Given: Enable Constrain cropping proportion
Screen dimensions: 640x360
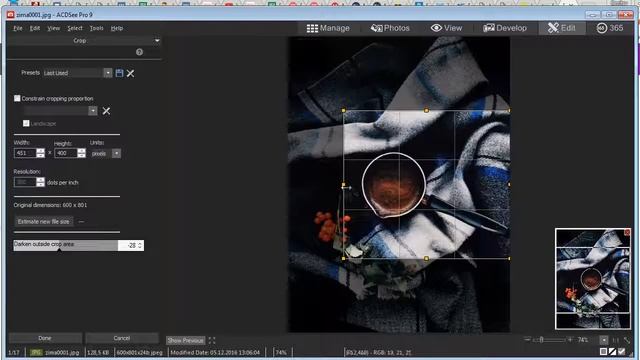Looking at the screenshot, I should [x=17, y=98].
